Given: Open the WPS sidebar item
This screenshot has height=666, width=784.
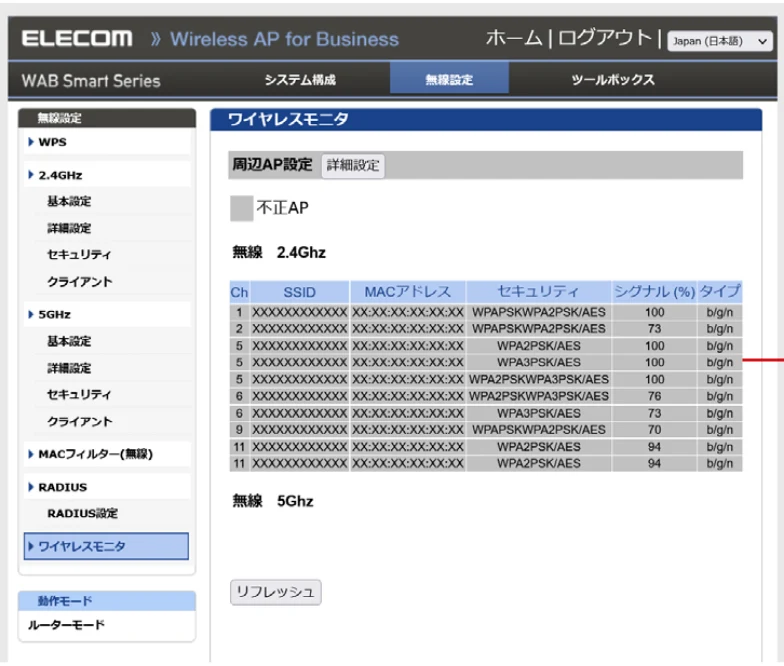Looking at the screenshot, I should [x=52, y=142].
